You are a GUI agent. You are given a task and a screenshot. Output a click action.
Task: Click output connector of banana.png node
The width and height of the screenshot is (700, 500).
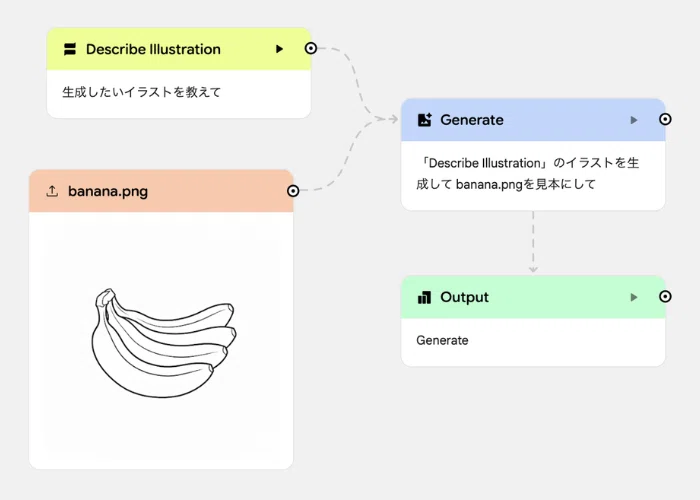point(293,191)
